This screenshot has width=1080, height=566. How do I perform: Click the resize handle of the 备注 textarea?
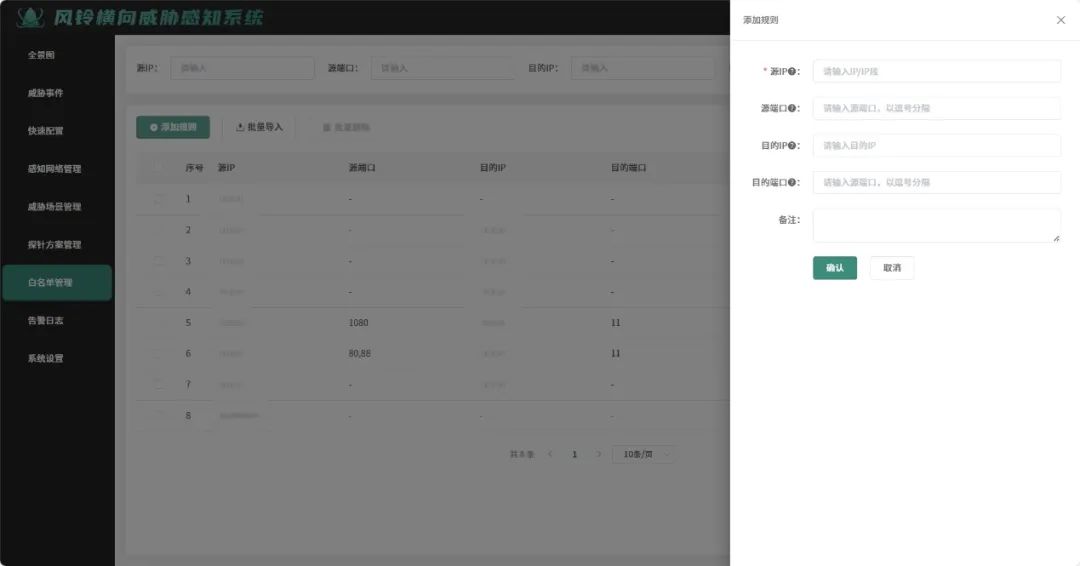1056,238
